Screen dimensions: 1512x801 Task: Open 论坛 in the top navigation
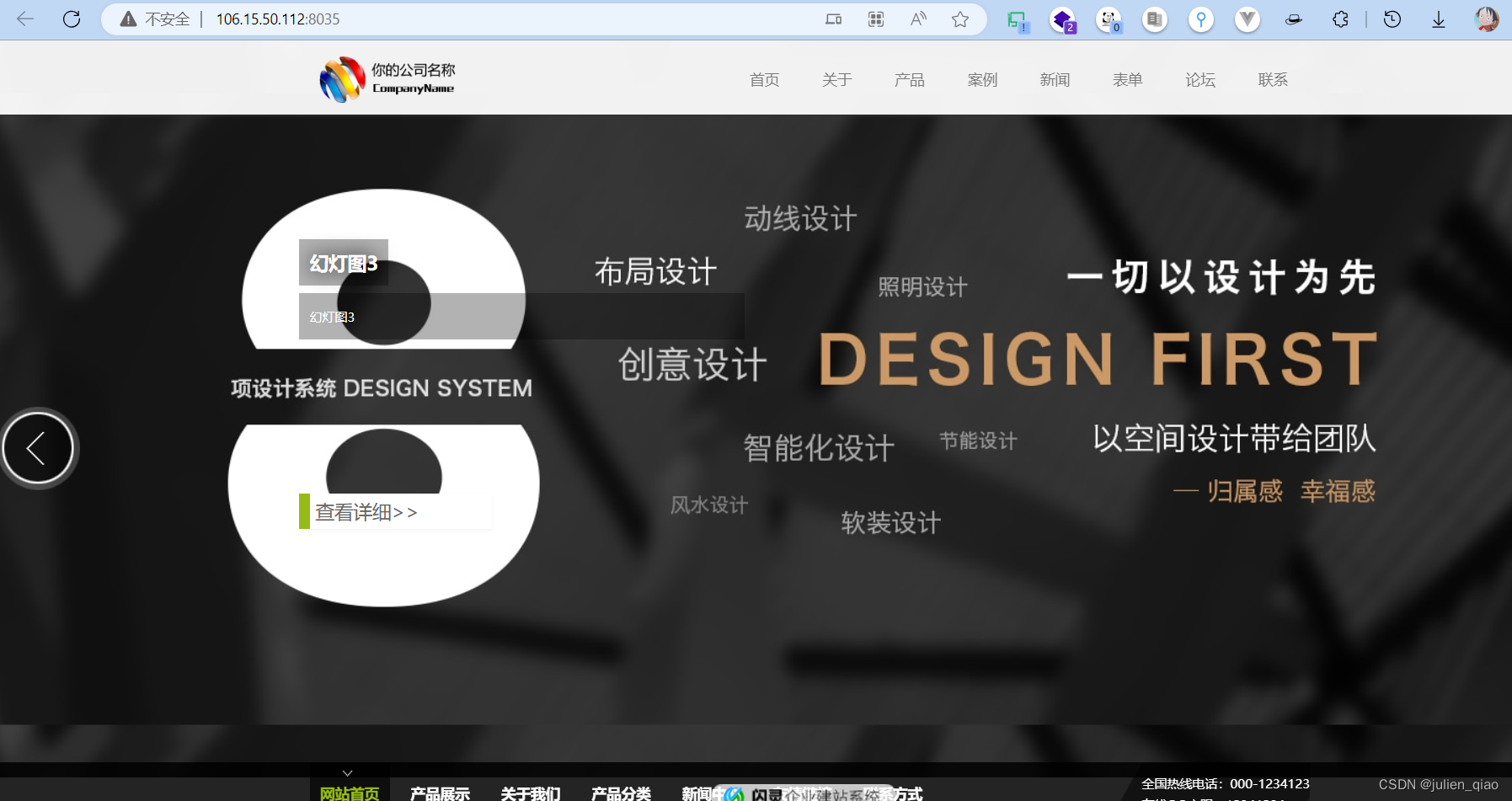pyautogui.click(x=1200, y=79)
